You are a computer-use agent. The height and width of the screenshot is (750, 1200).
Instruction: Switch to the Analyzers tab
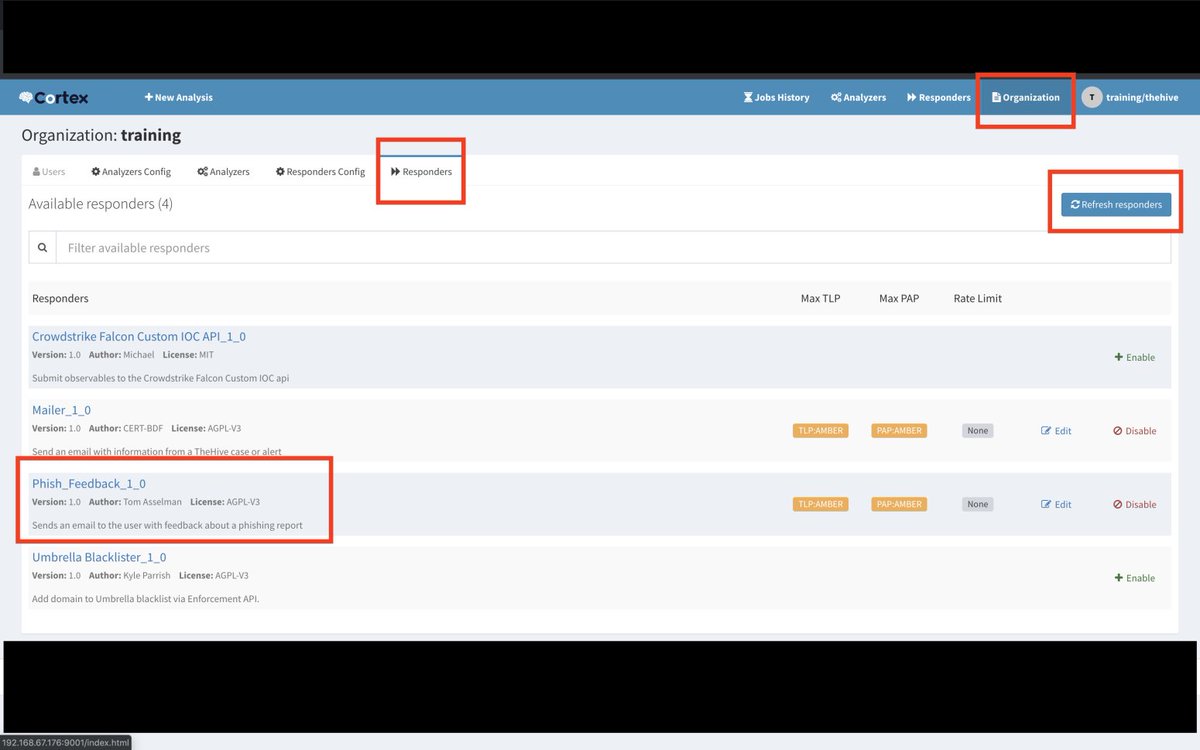point(223,172)
